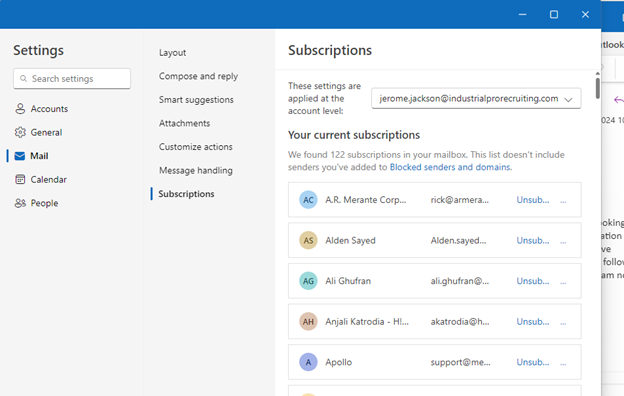Unsubscribe from A.R. Merante Corp
This screenshot has width=624, height=396.
click(x=532, y=200)
